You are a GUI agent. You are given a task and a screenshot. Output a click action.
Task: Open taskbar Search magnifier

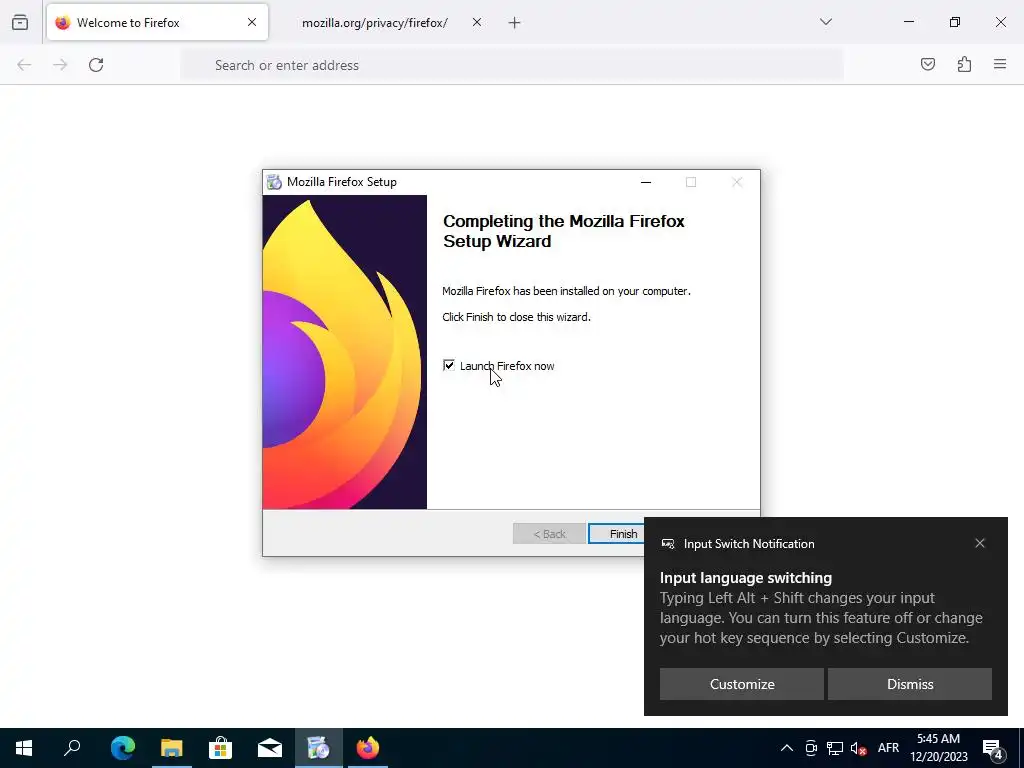(72, 748)
